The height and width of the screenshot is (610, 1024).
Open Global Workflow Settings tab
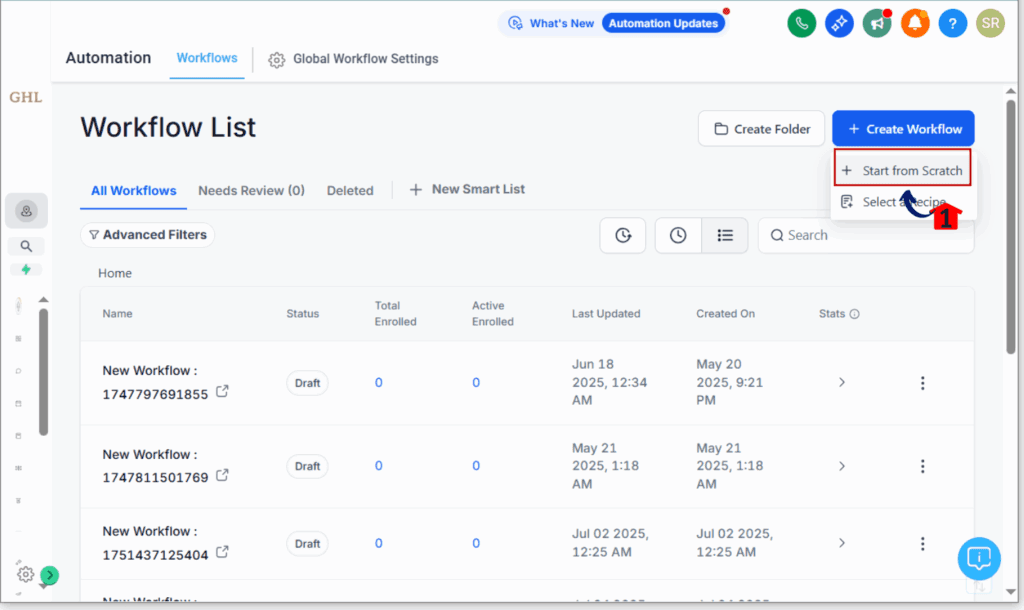pos(353,59)
